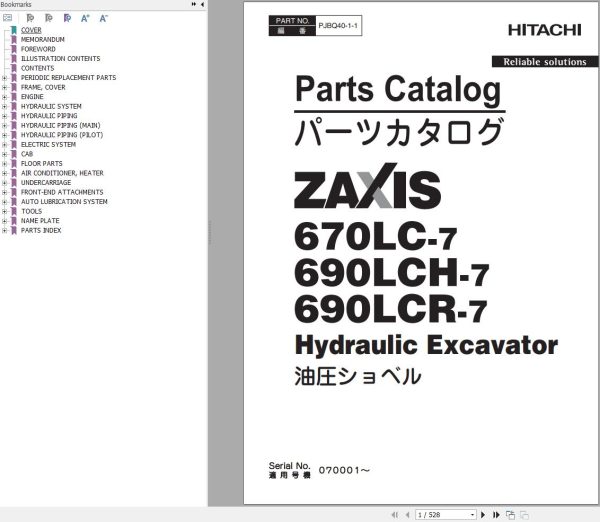Click the previous view icon in status bar

coord(510,515)
